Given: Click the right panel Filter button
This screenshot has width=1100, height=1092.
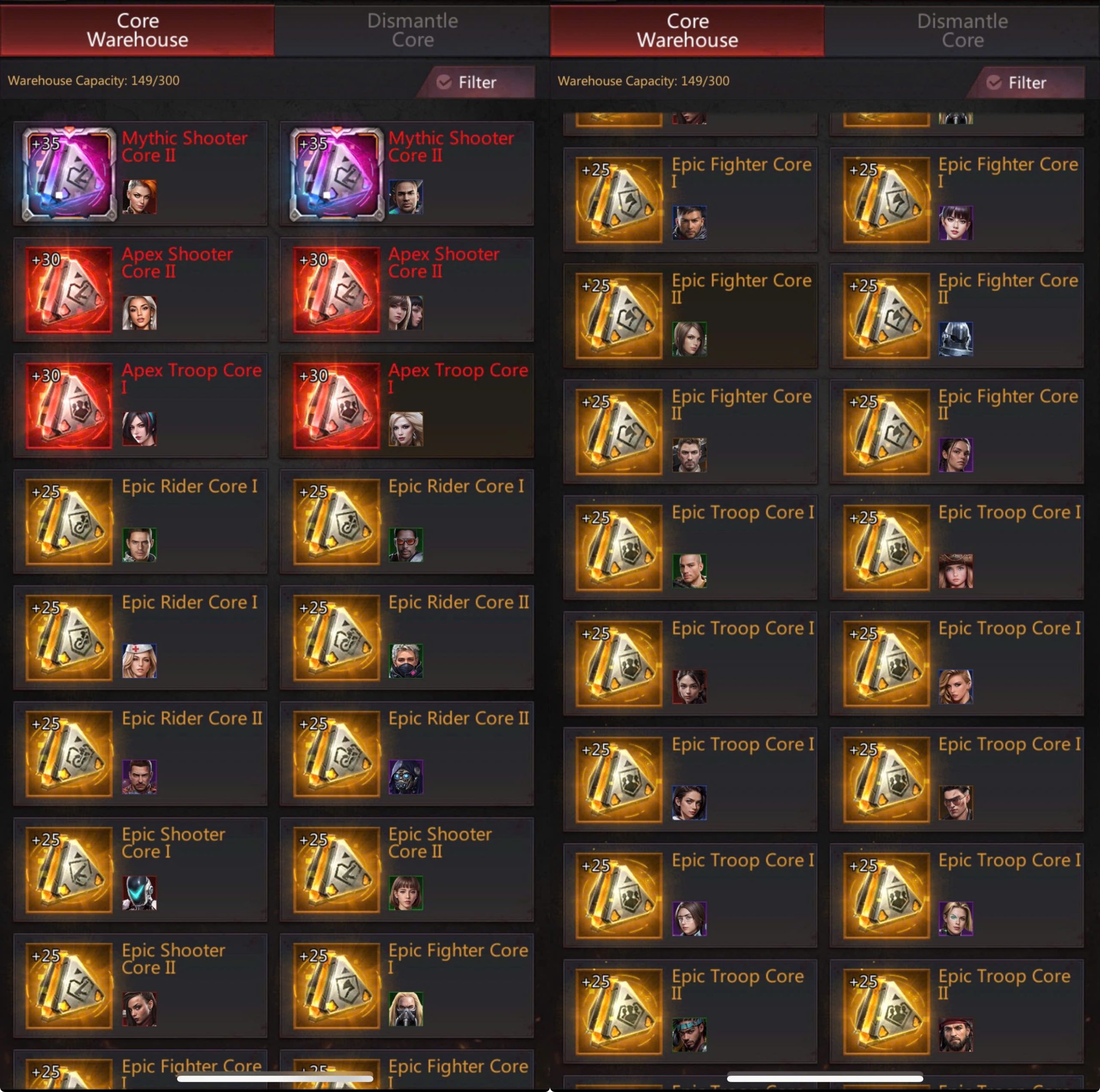Looking at the screenshot, I should point(1026,82).
